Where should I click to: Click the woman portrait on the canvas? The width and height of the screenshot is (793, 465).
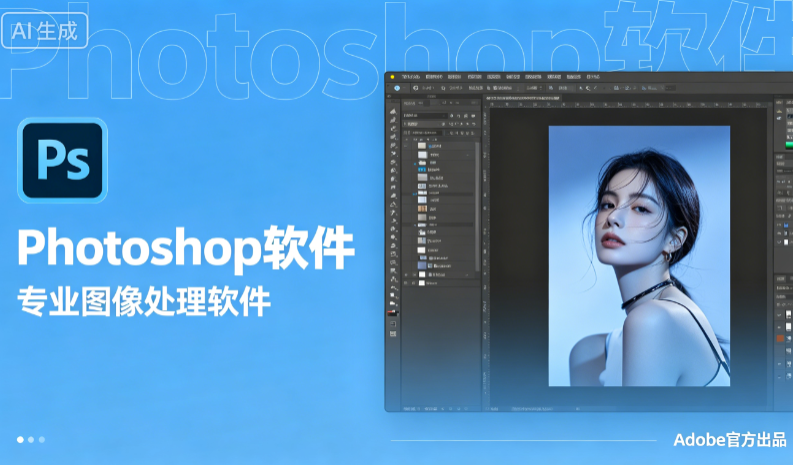click(x=639, y=256)
